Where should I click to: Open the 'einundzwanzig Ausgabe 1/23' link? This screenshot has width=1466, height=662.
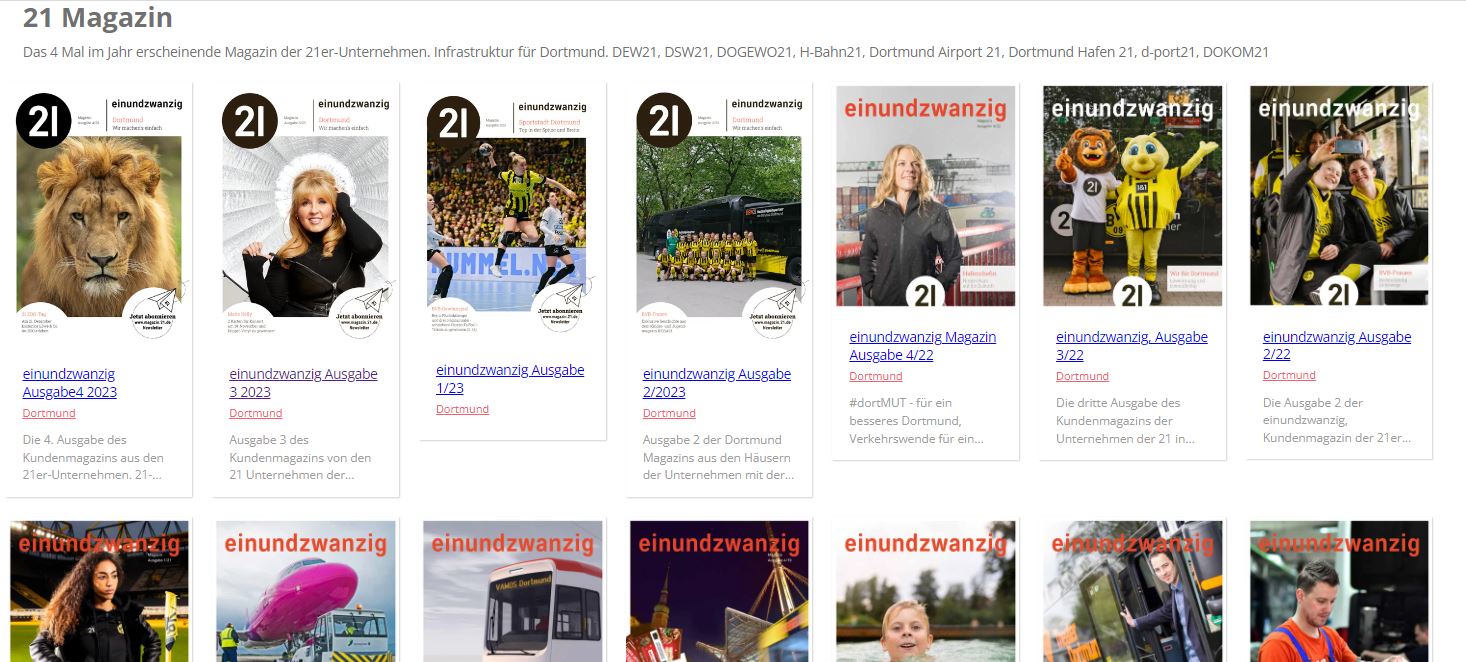tap(510, 379)
